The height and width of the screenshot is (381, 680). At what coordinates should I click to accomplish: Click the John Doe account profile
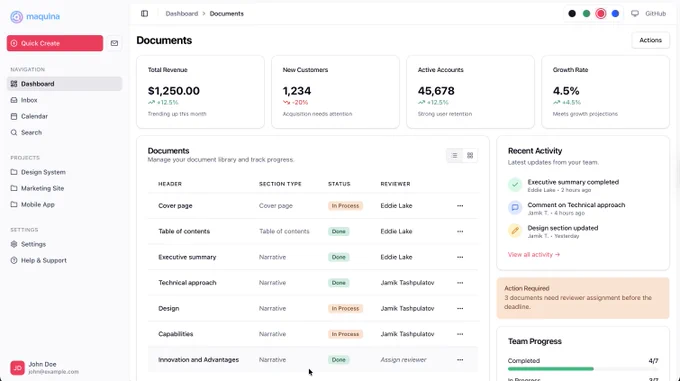click(x=65, y=368)
